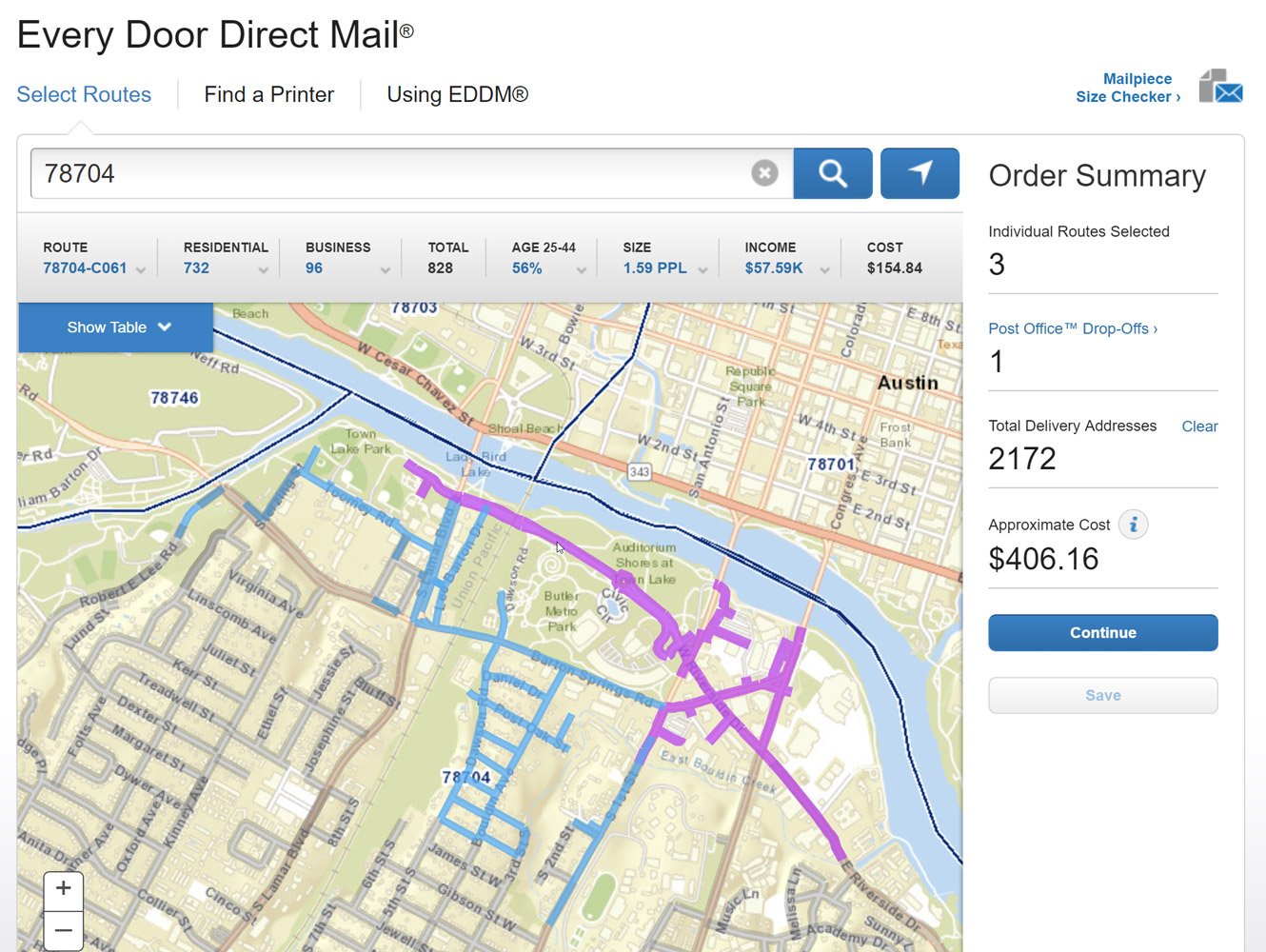Click total delivery addresses 2172
Screen dimensions: 1266x952
click(1022, 459)
